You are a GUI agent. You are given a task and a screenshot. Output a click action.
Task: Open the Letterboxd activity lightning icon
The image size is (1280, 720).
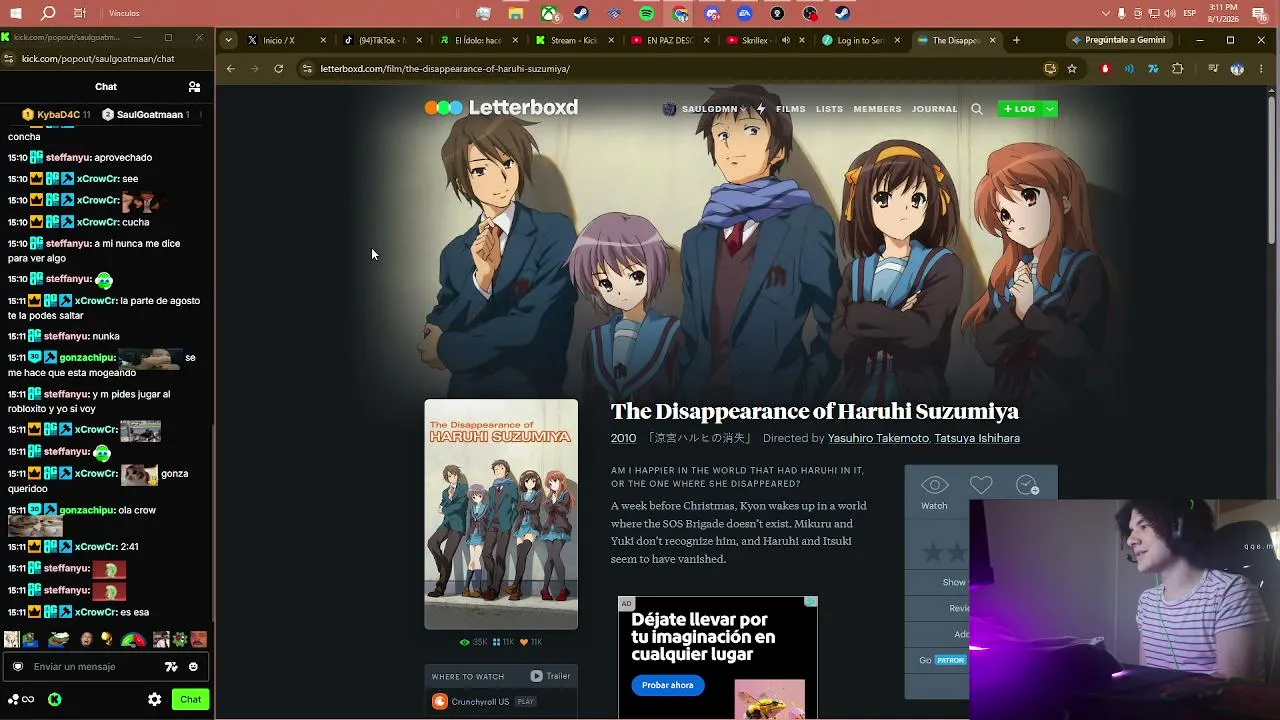click(761, 109)
